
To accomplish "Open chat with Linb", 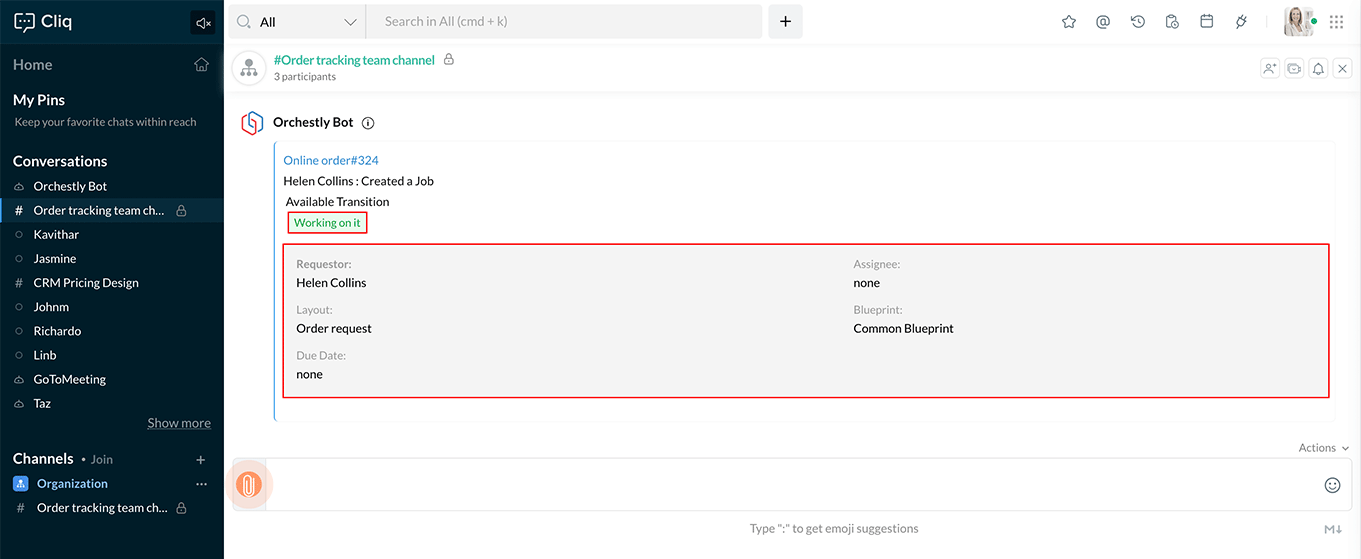I will [45, 355].
